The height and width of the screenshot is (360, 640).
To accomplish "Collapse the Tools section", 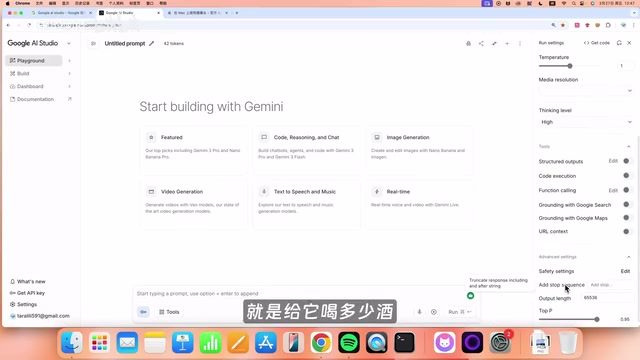I will pos(629,146).
